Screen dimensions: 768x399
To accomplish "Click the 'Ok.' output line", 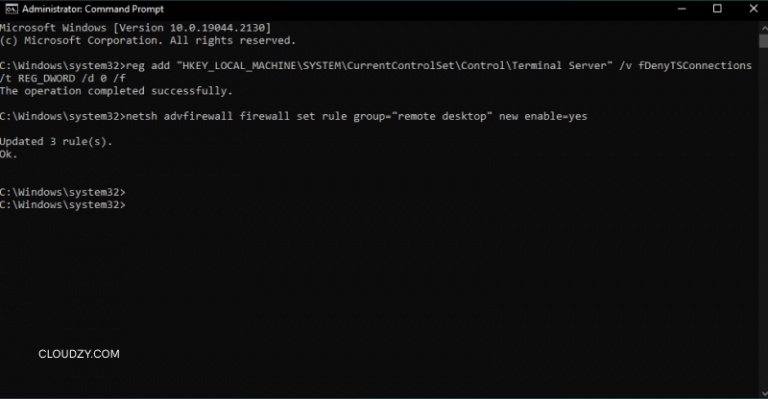I will click(x=9, y=154).
